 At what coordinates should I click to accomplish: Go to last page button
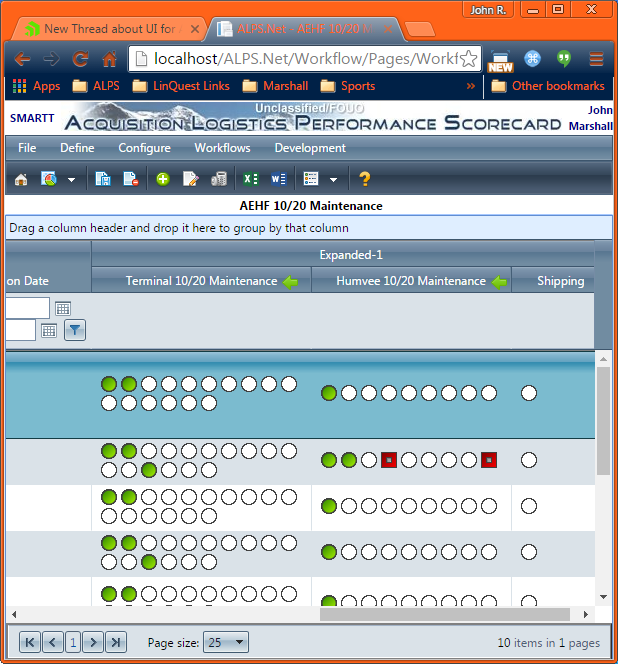(x=116, y=642)
